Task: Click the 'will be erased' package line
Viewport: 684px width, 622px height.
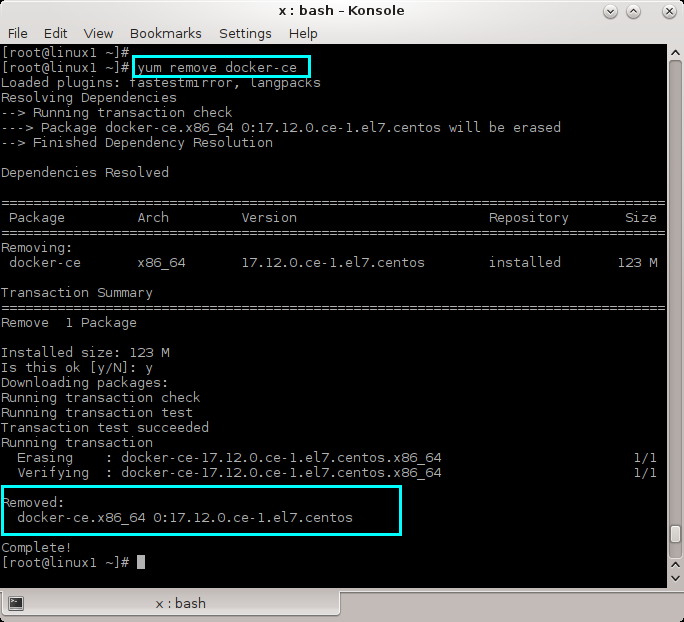Action: pyautogui.click(x=281, y=128)
